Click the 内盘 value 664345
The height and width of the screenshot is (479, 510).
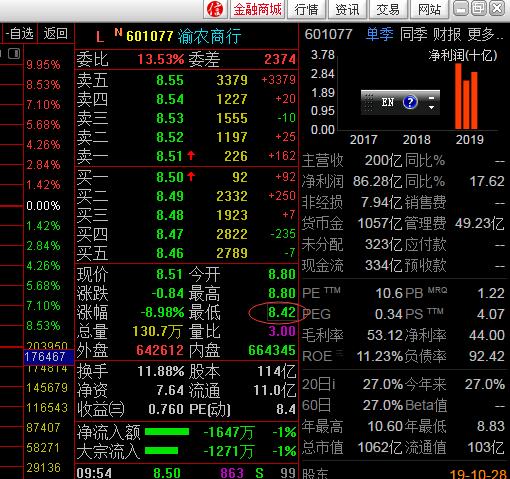pyautogui.click(x=272, y=350)
